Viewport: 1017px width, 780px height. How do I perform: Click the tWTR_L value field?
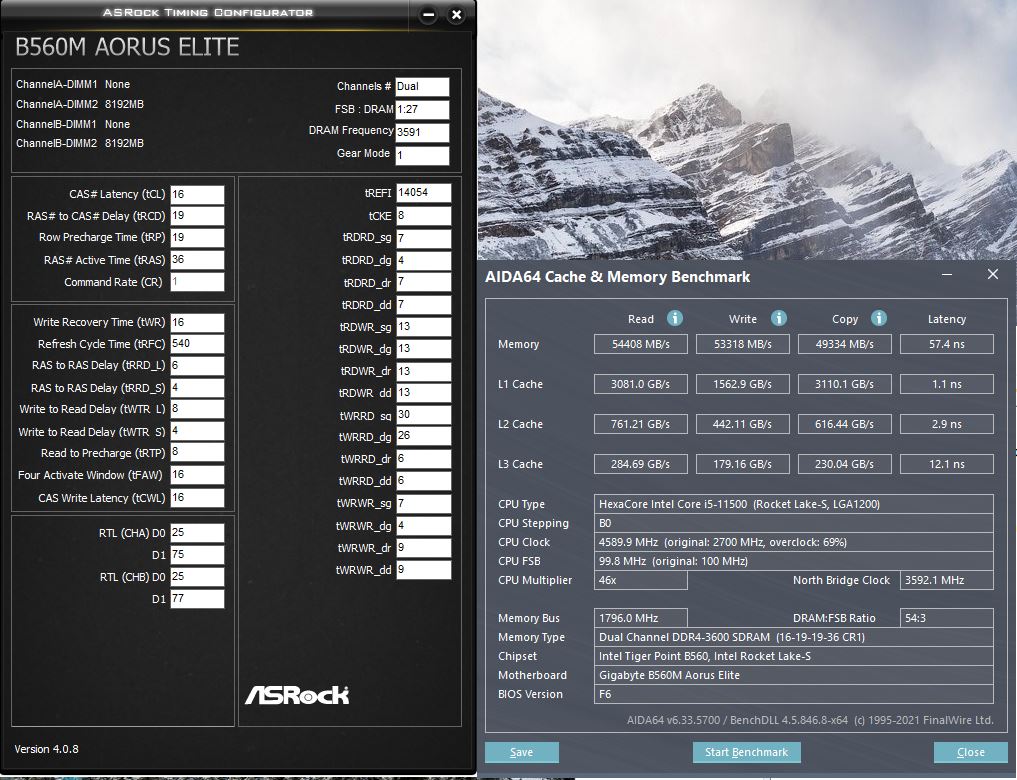[x=197, y=408]
